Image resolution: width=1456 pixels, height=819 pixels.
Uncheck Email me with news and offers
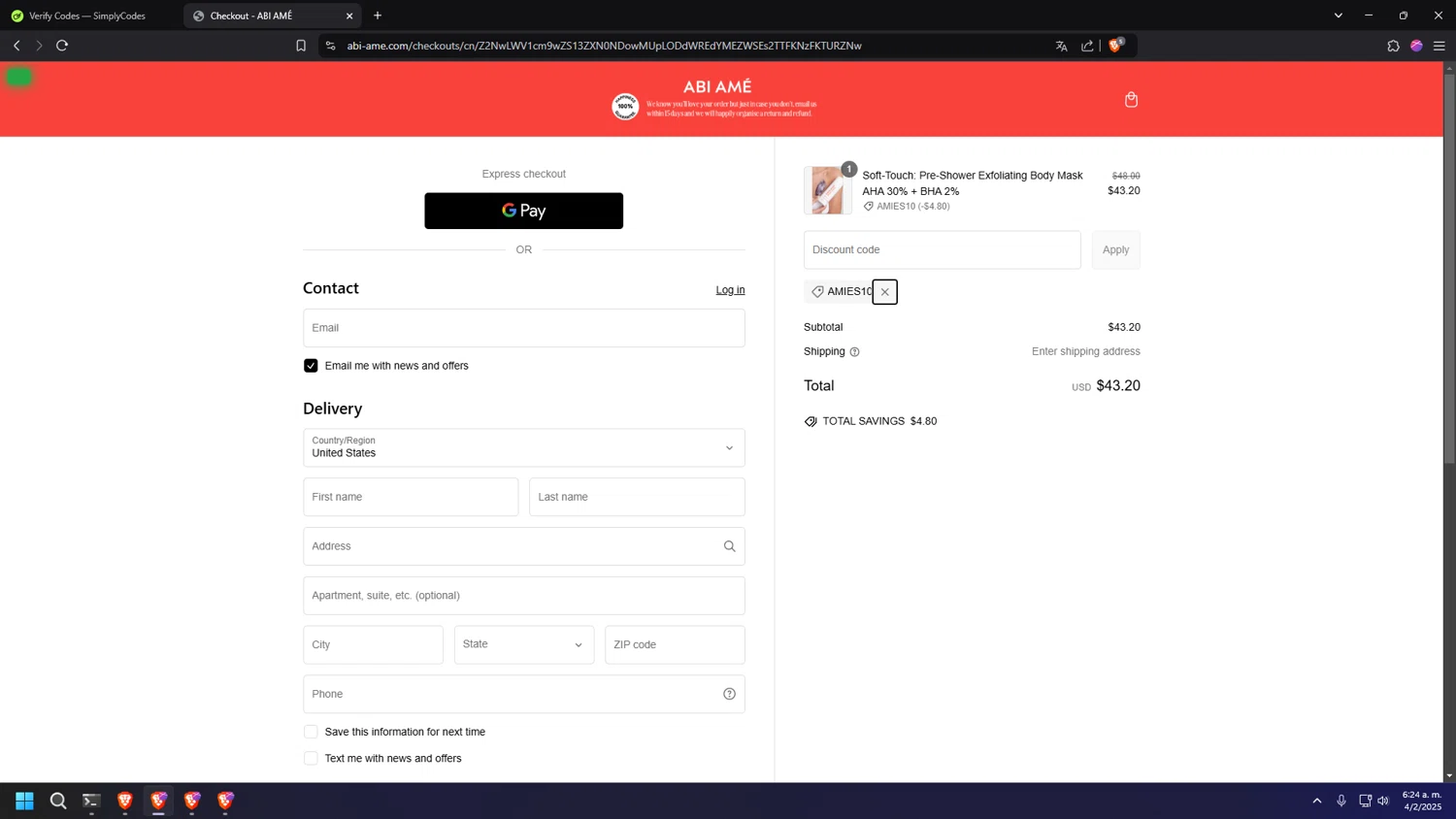click(x=311, y=366)
